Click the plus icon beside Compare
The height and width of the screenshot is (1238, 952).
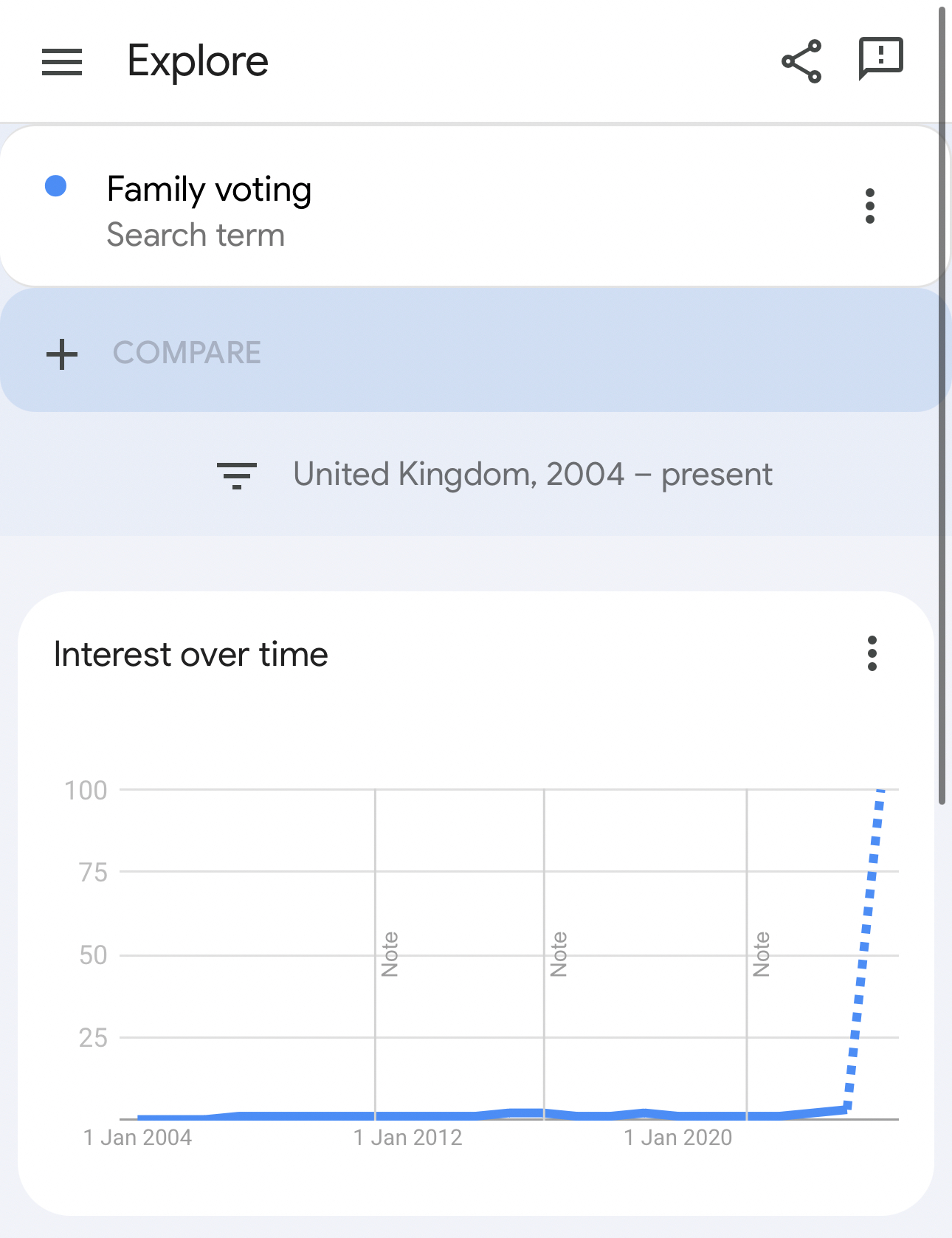(62, 354)
